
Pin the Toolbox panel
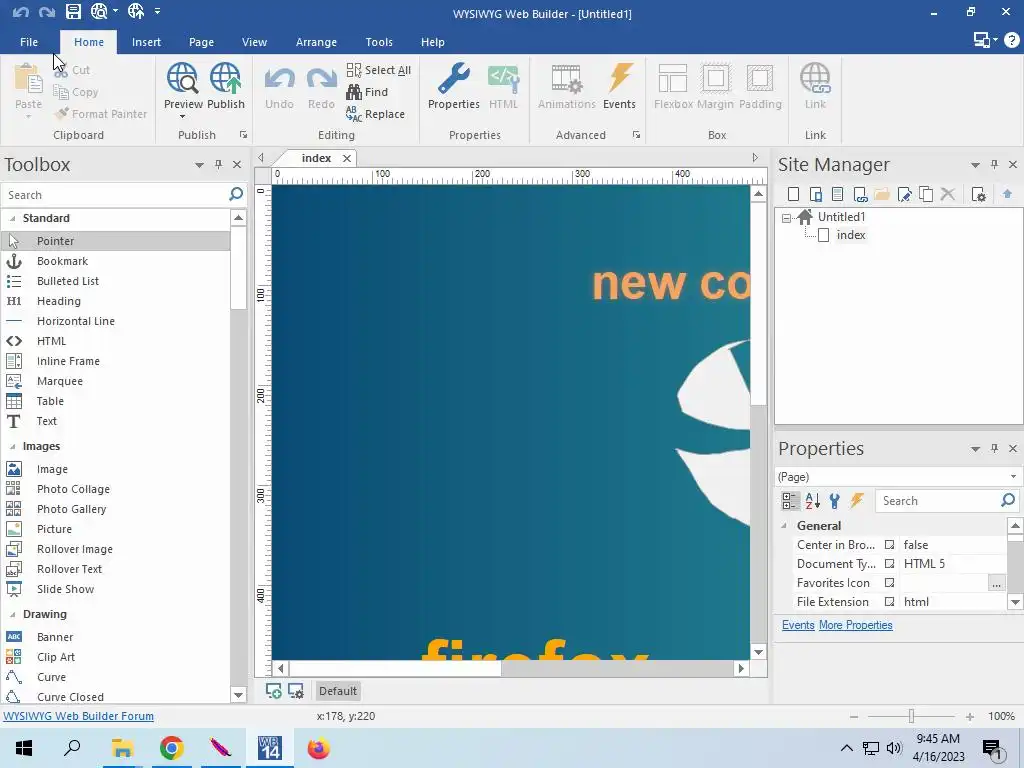pyautogui.click(x=218, y=165)
